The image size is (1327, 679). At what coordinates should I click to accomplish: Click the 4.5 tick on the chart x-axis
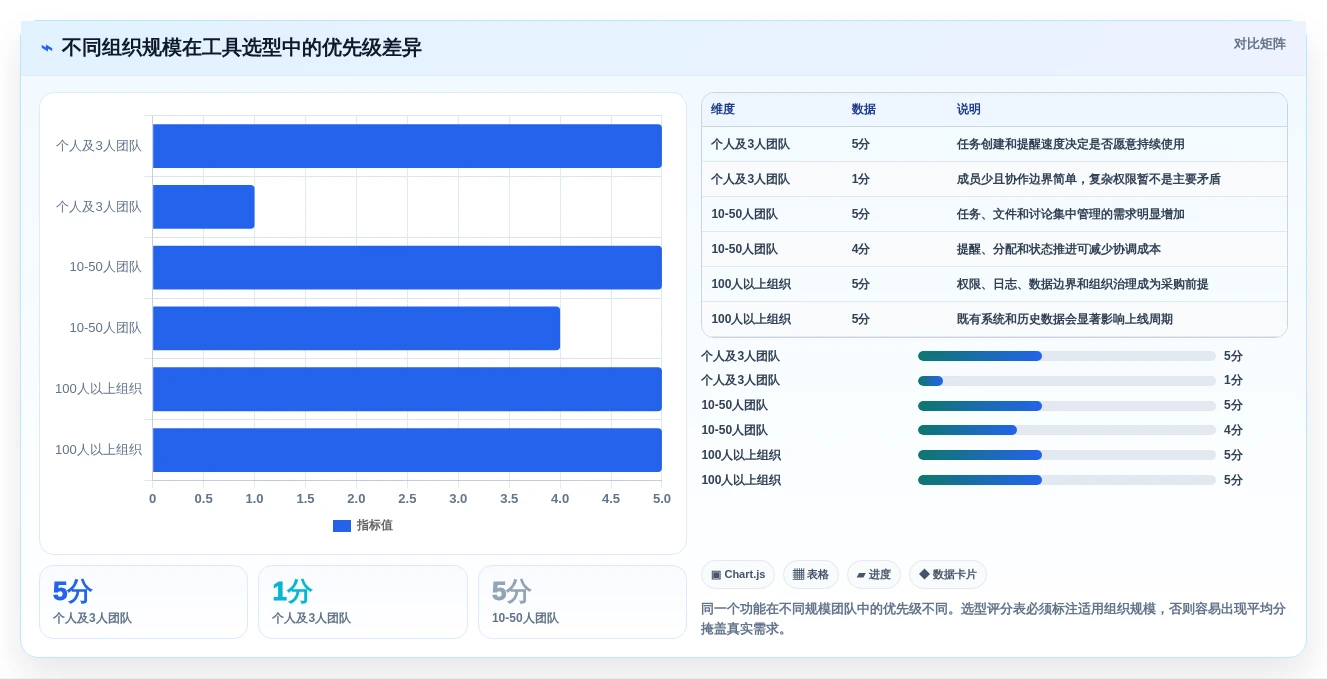[611, 499]
